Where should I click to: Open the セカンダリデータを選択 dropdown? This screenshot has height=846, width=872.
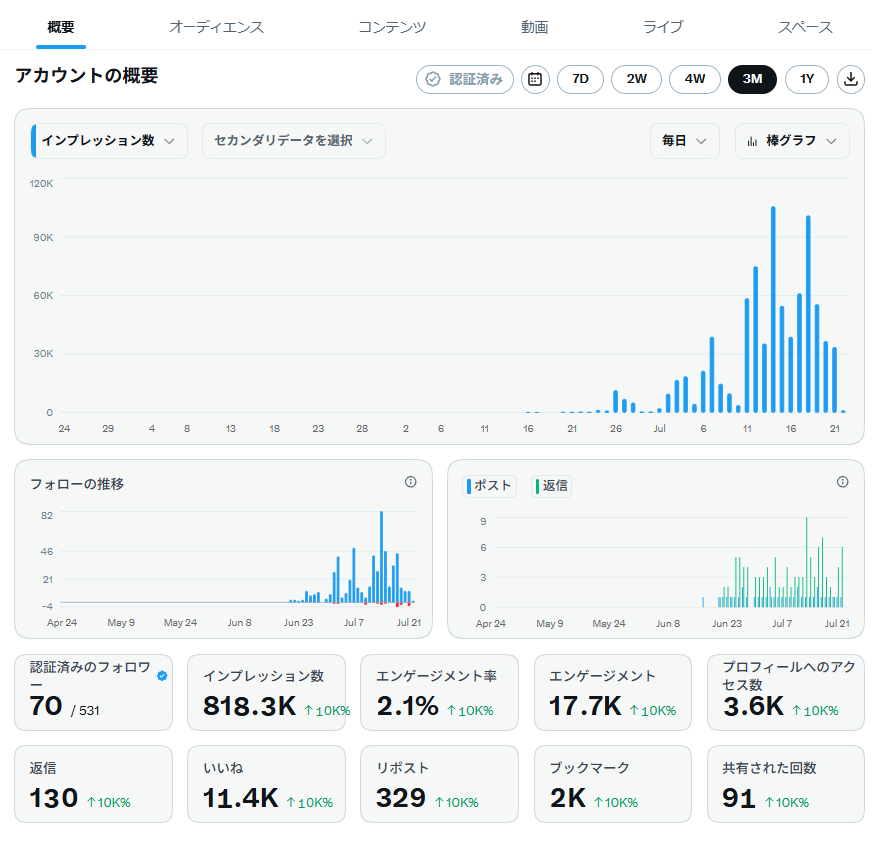(294, 141)
